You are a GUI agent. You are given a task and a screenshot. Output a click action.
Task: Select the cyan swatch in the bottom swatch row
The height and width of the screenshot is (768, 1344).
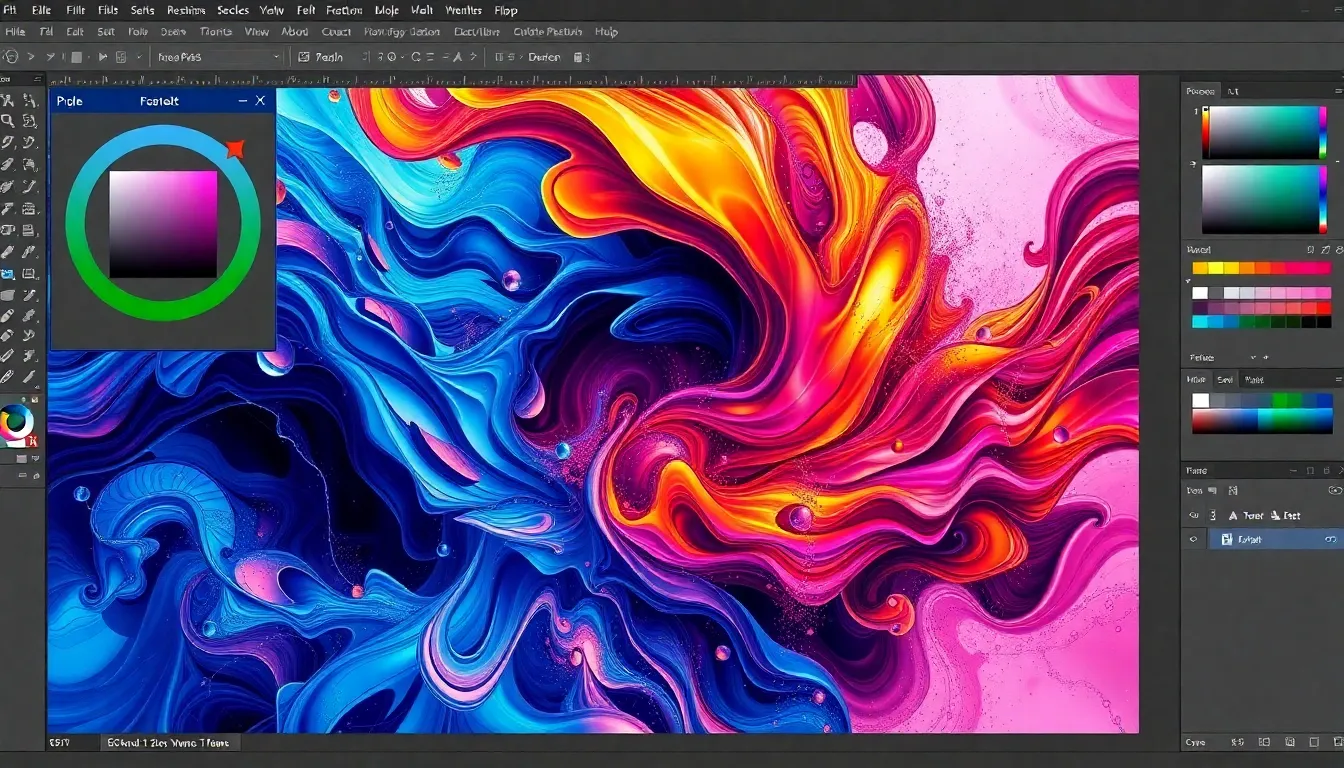1200,322
